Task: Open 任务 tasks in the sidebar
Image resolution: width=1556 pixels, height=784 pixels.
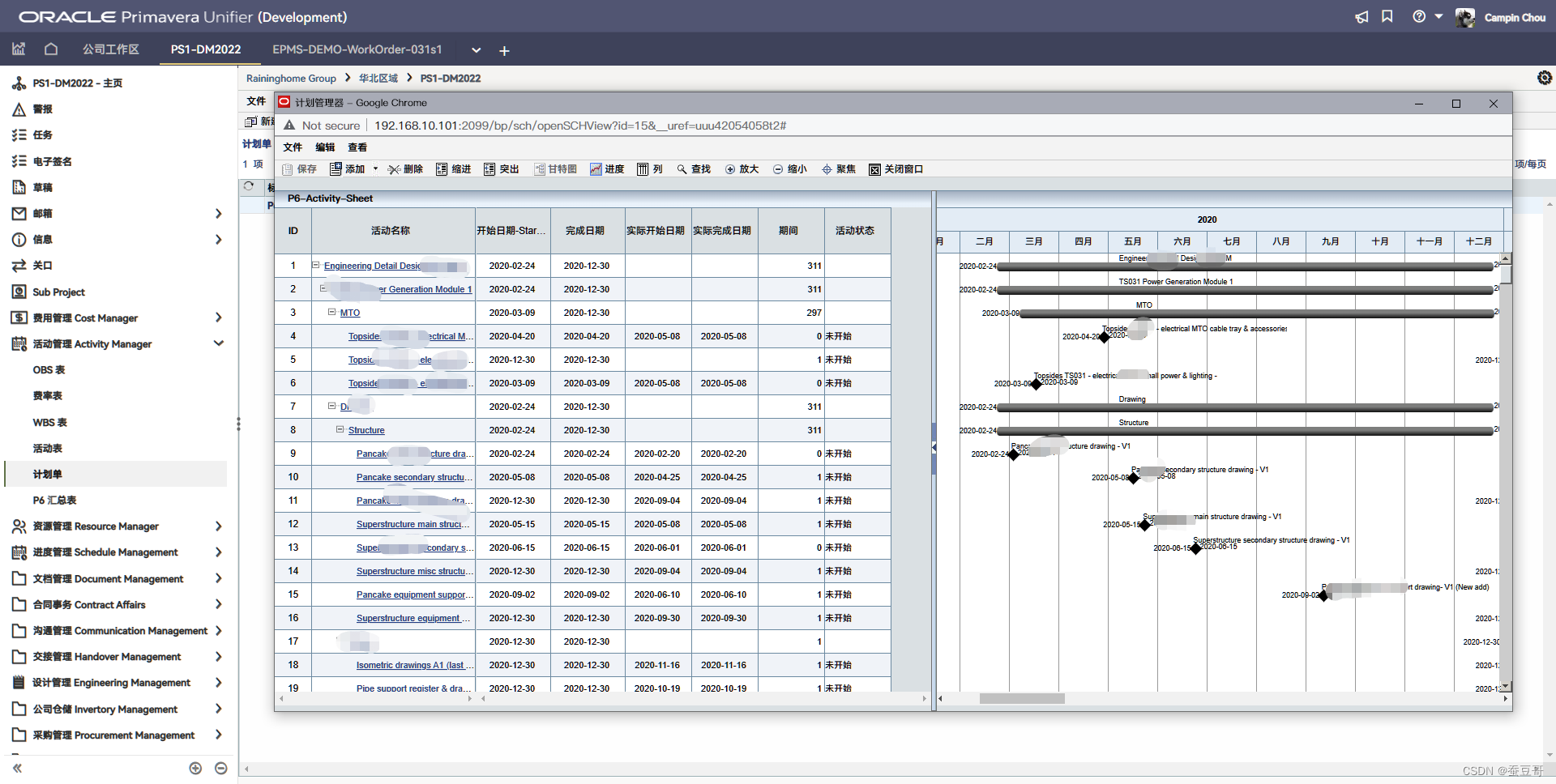Action: pos(43,135)
